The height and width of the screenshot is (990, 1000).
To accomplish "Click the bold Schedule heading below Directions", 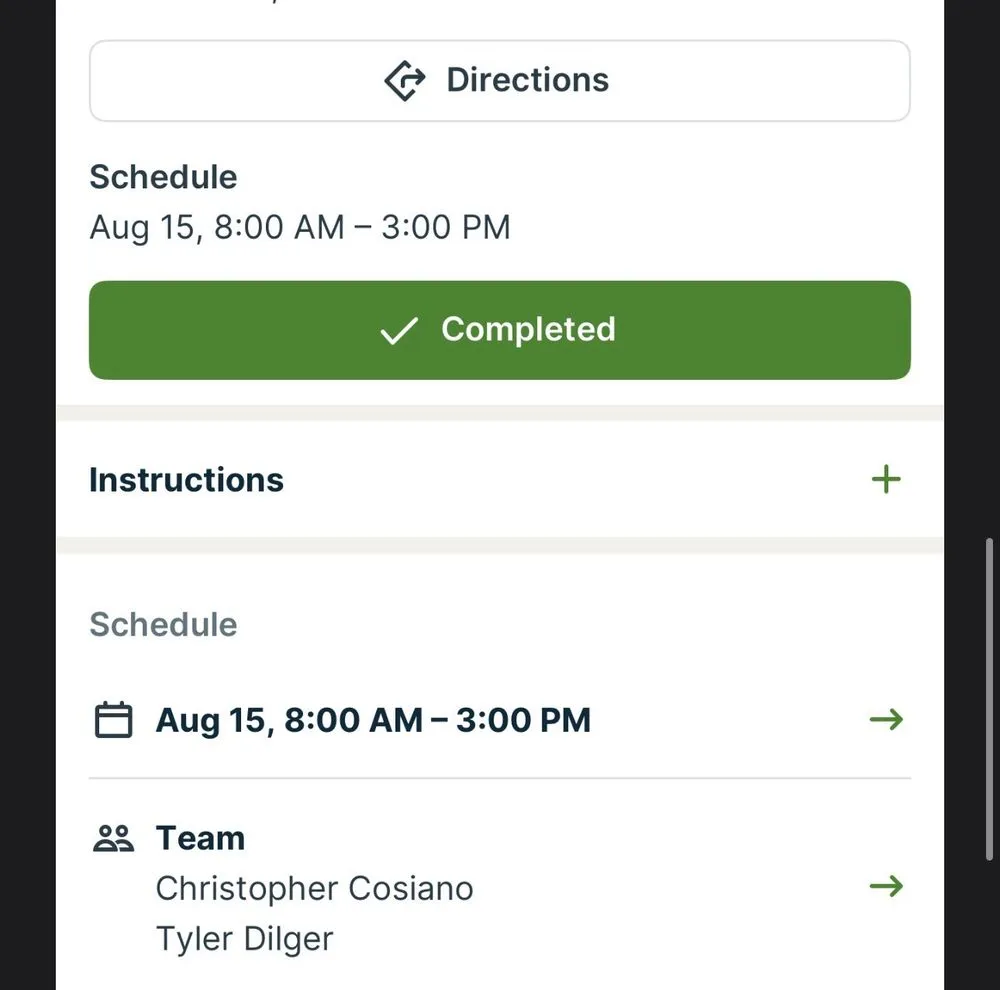I will click(163, 177).
